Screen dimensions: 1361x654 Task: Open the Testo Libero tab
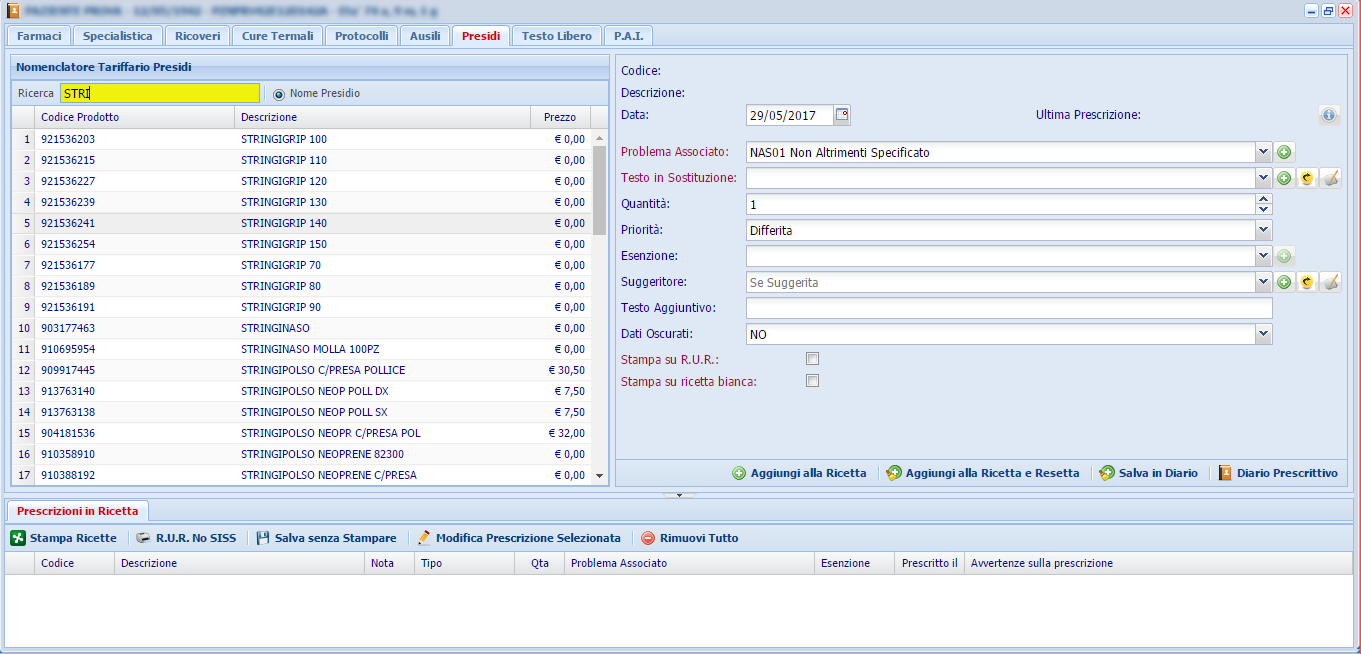[557, 36]
